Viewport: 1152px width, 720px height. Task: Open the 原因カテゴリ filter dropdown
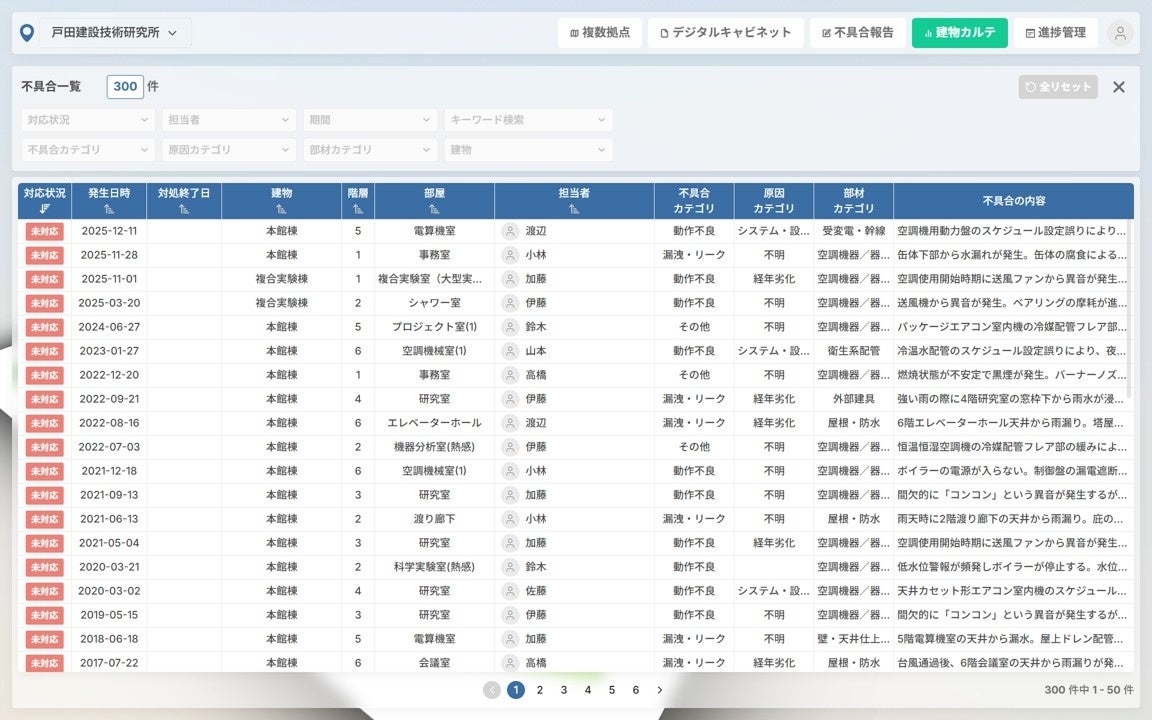(228, 150)
